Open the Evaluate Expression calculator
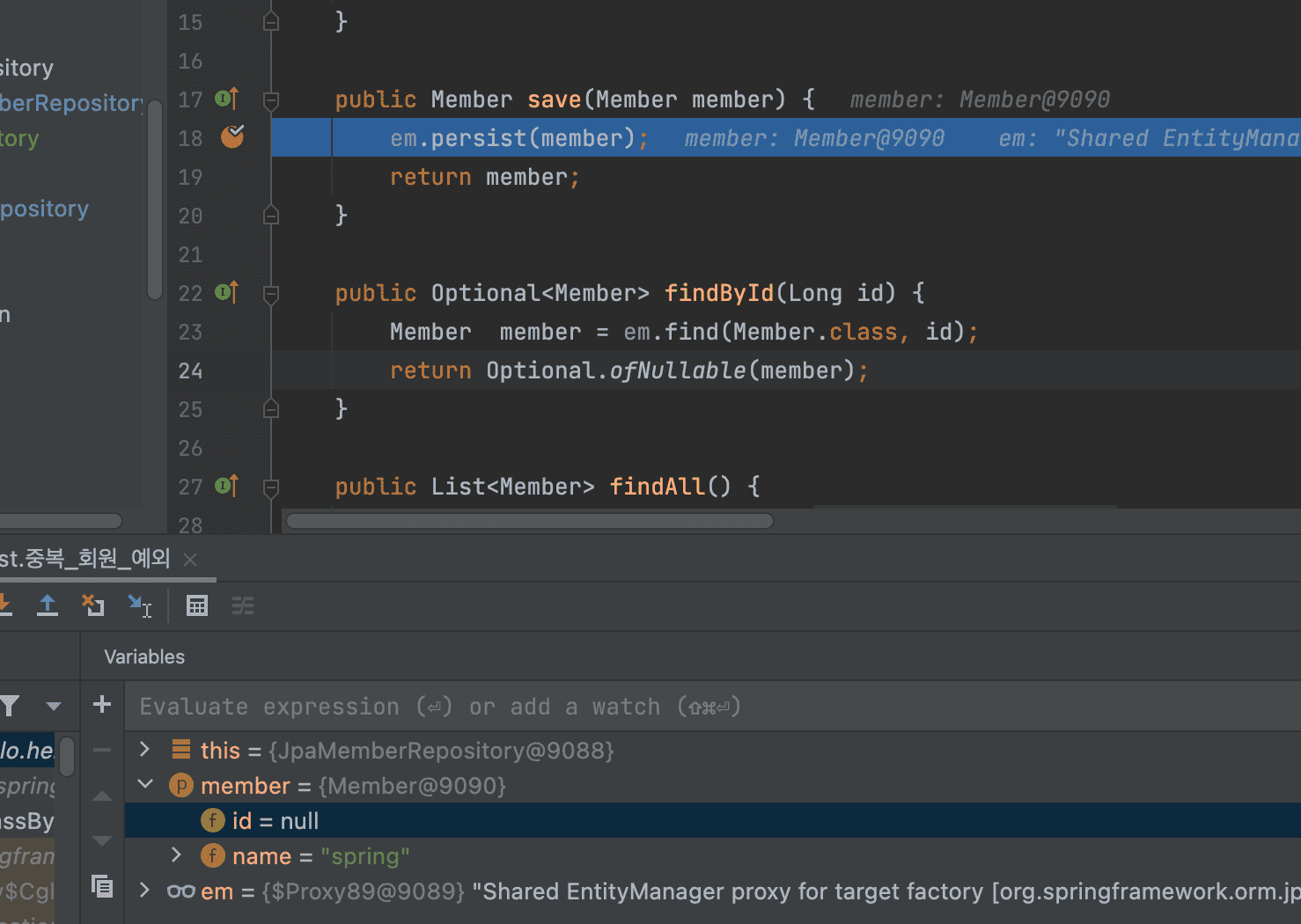 click(197, 605)
